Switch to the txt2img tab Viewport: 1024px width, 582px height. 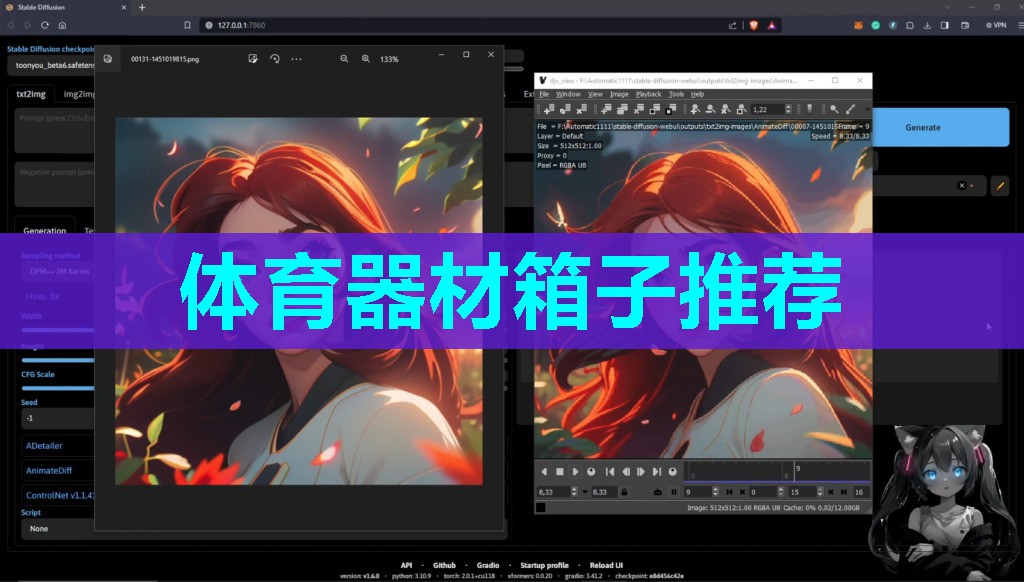[31, 94]
